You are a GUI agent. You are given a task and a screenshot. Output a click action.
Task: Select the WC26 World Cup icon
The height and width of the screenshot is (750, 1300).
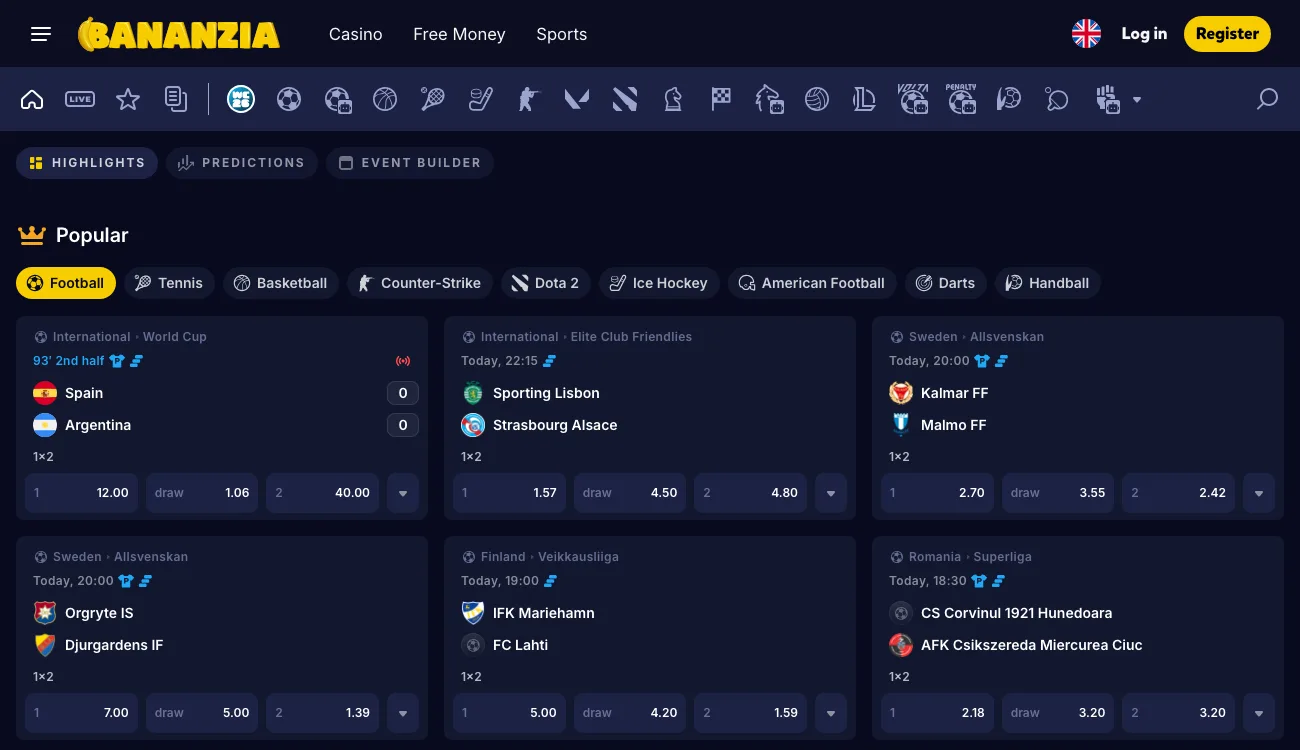(241, 99)
